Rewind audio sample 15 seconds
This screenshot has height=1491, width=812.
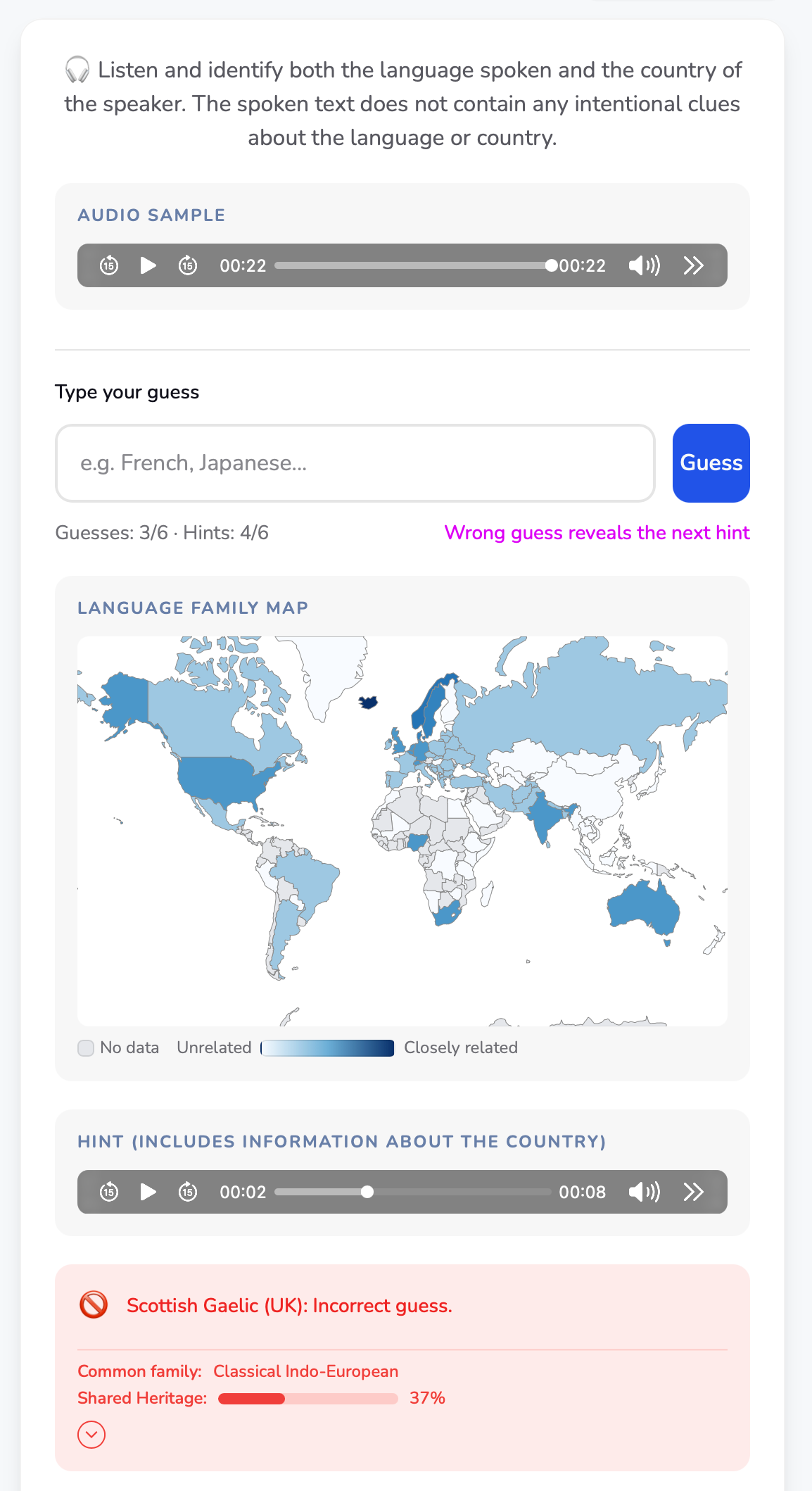[109, 265]
